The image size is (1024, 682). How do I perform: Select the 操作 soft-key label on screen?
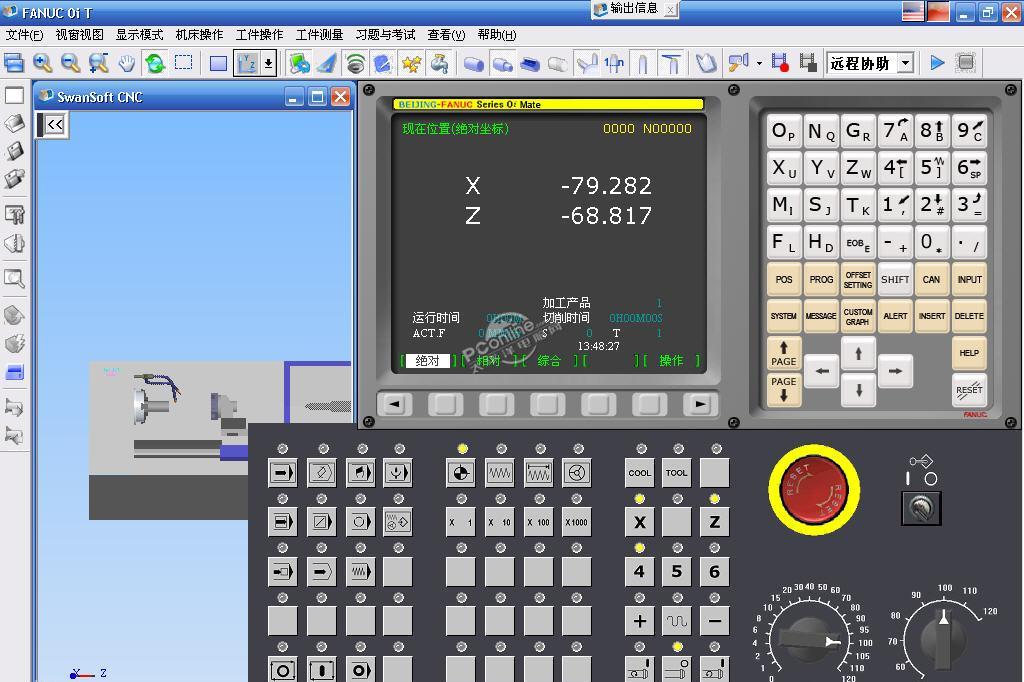click(671, 361)
